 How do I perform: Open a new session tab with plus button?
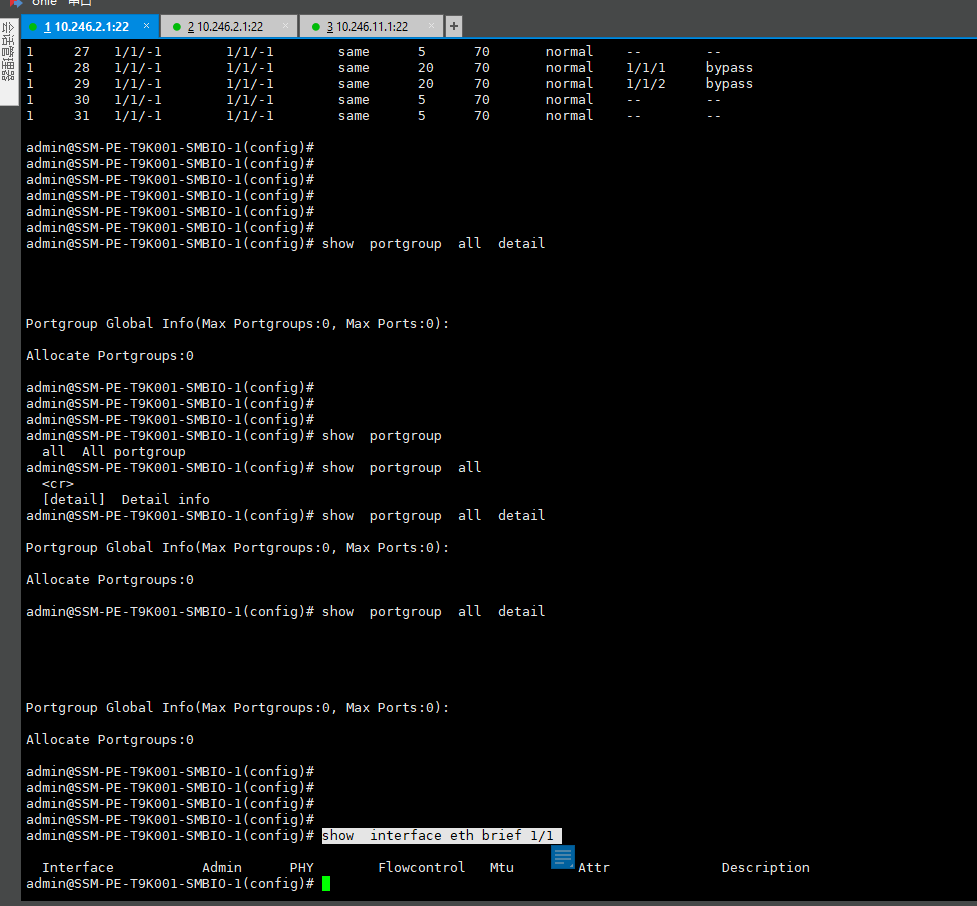coord(454,26)
